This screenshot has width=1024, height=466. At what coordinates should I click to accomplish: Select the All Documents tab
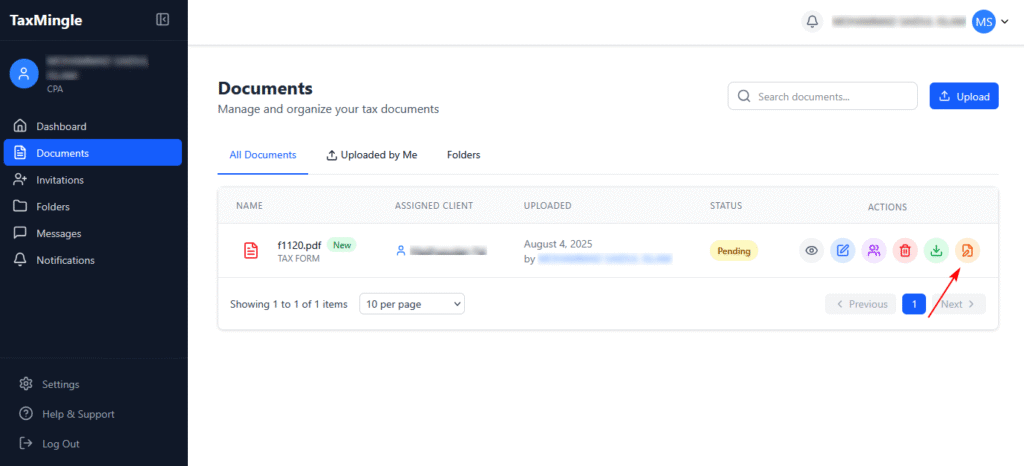(263, 155)
